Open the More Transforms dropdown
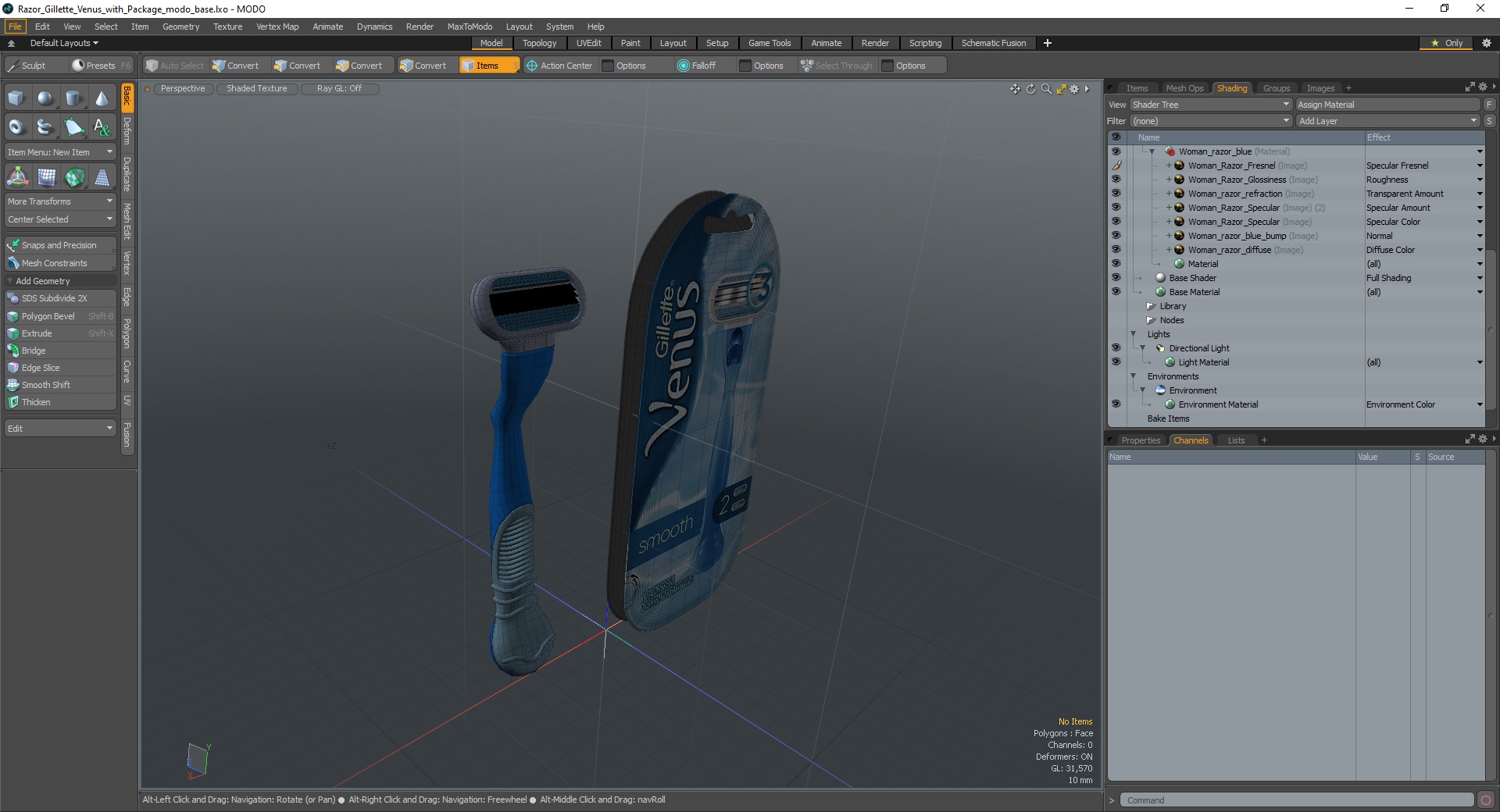This screenshot has height=812, width=1500. point(60,201)
